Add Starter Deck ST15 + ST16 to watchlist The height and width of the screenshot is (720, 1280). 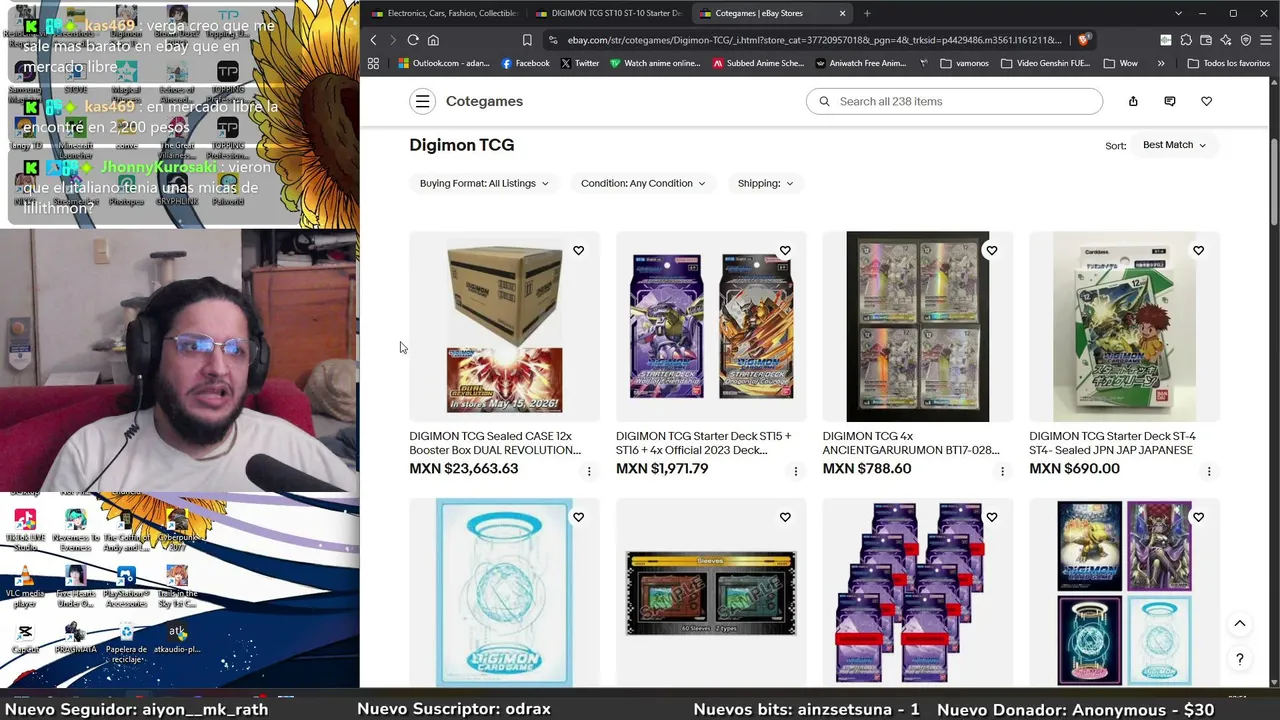click(785, 251)
